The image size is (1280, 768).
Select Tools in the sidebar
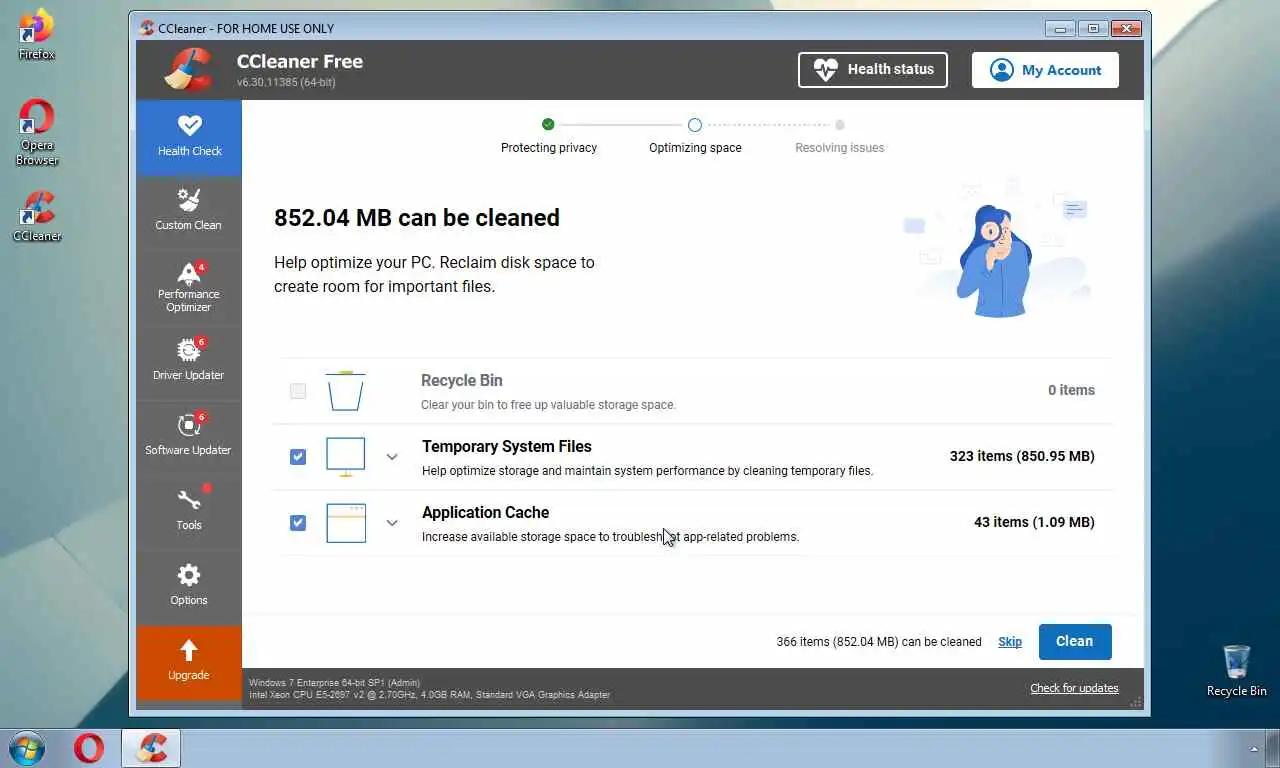tap(189, 512)
